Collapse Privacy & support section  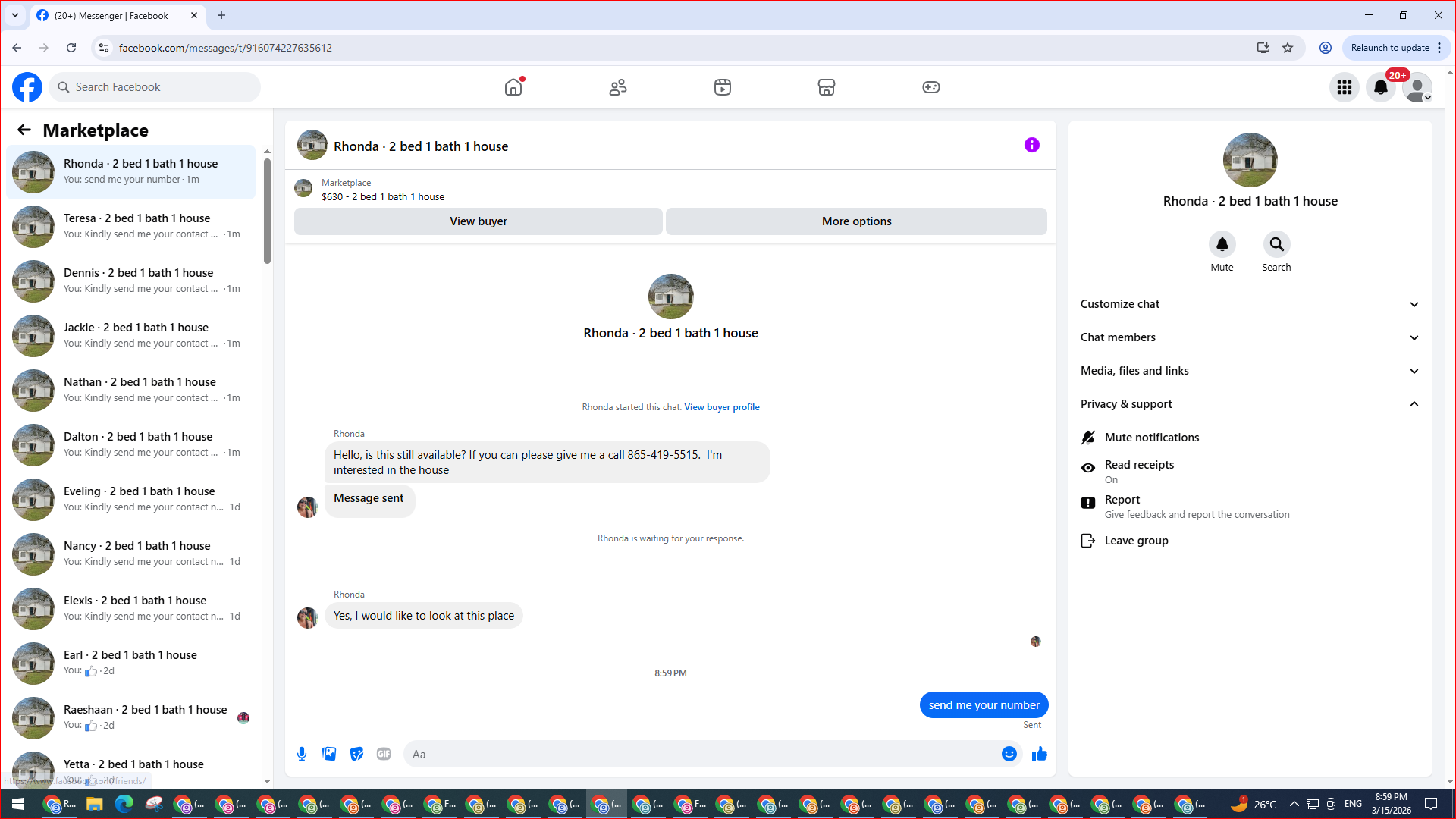(1250, 404)
